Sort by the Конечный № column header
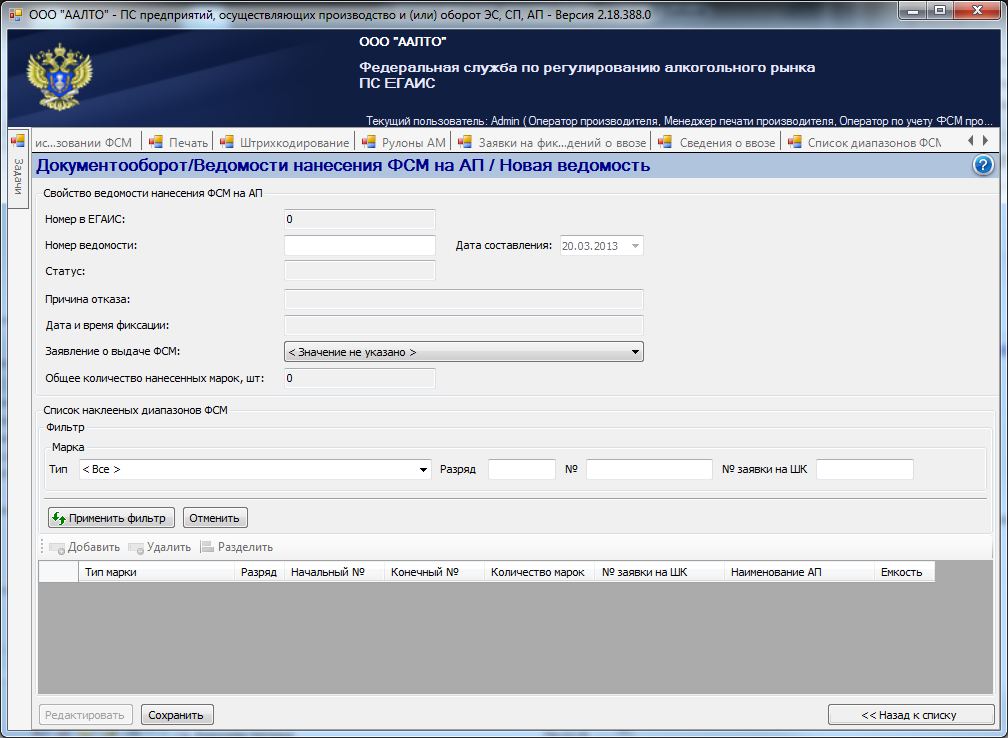 434,572
